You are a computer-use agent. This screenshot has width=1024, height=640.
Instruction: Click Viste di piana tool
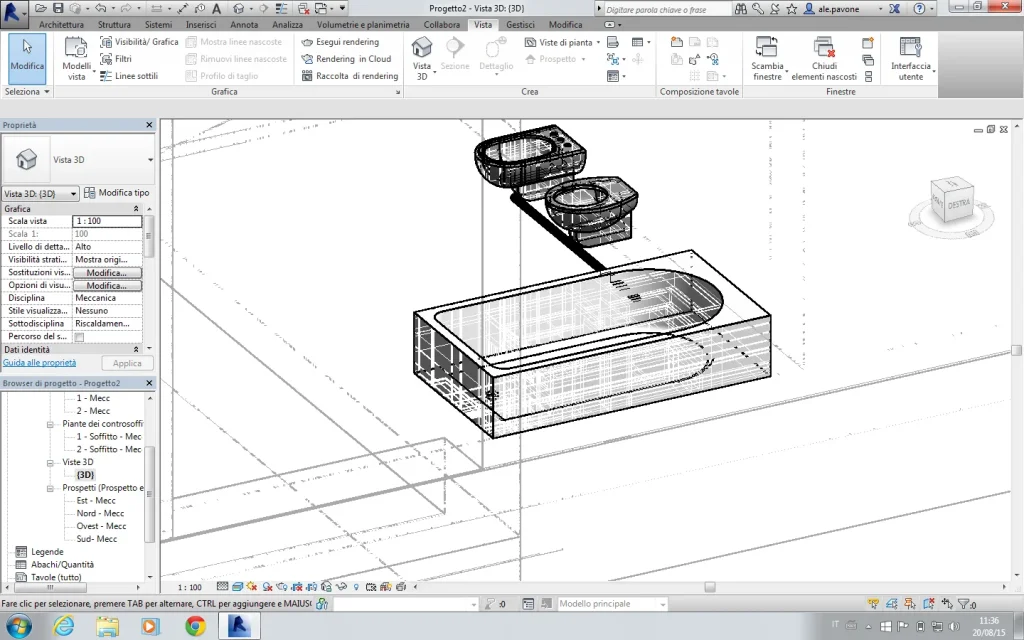coord(562,42)
